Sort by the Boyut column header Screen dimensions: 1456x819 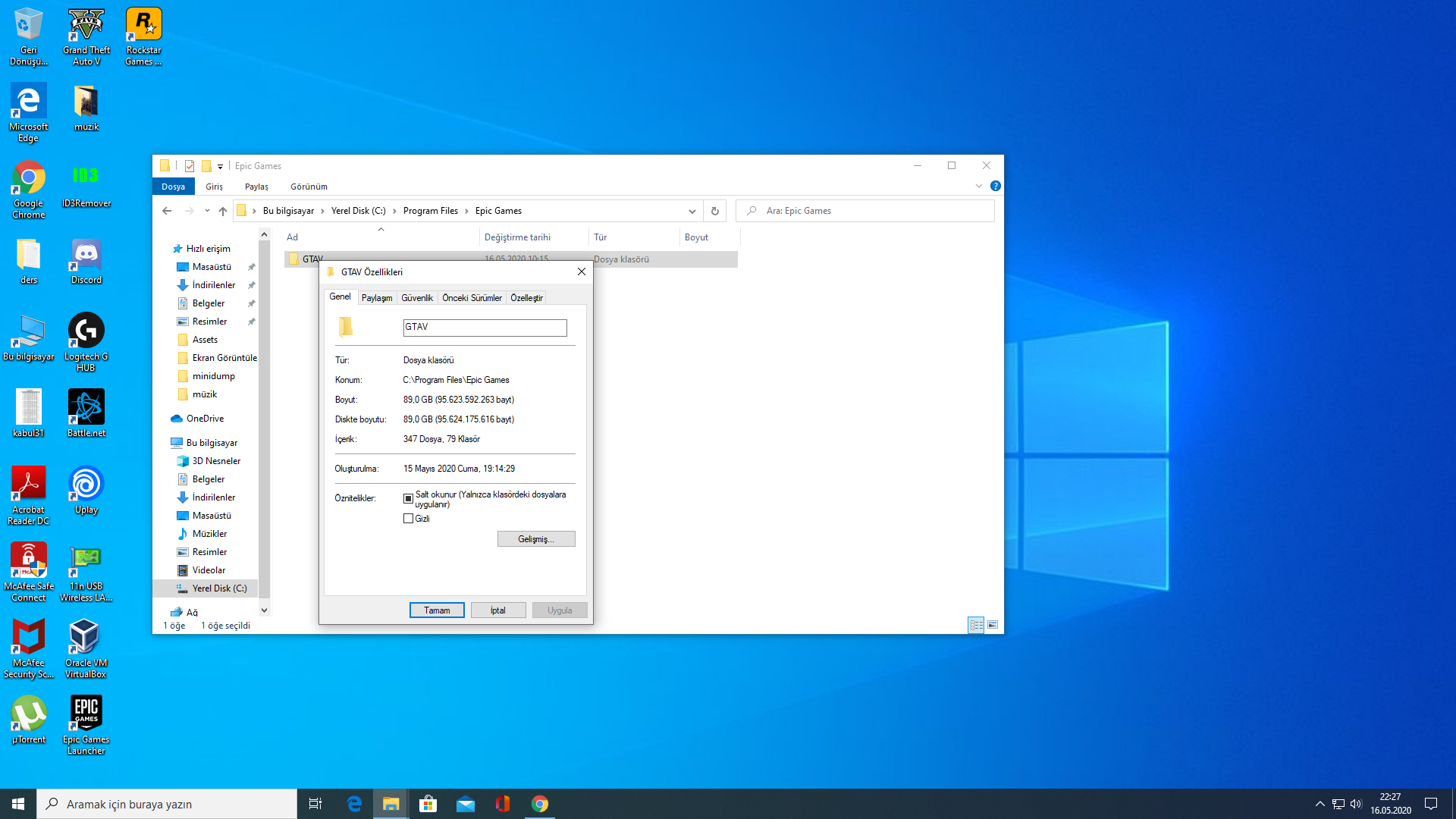pyautogui.click(x=709, y=237)
